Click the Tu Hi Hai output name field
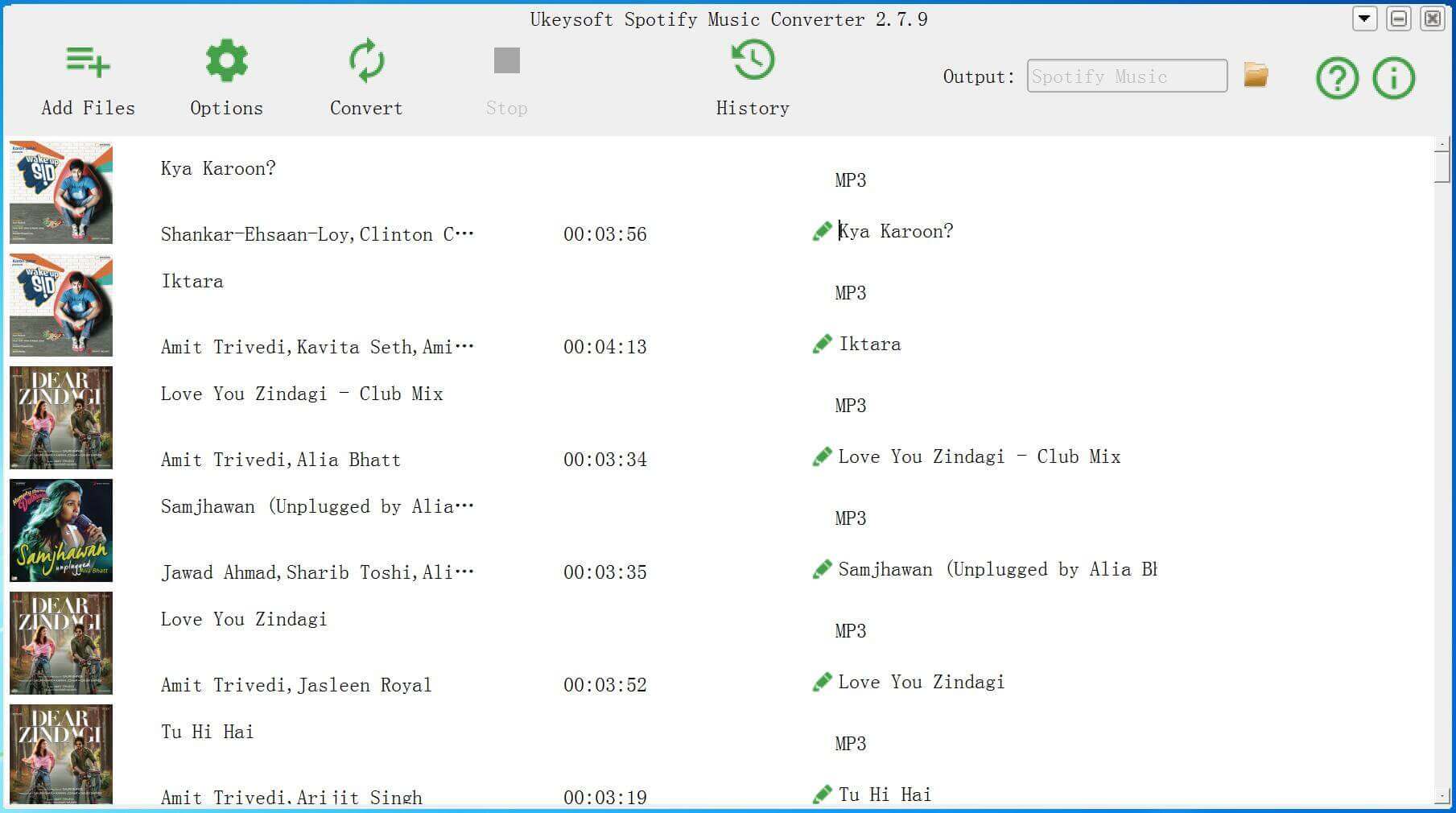The width and height of the screenshot is (1456, 813). tap(885, 795)
